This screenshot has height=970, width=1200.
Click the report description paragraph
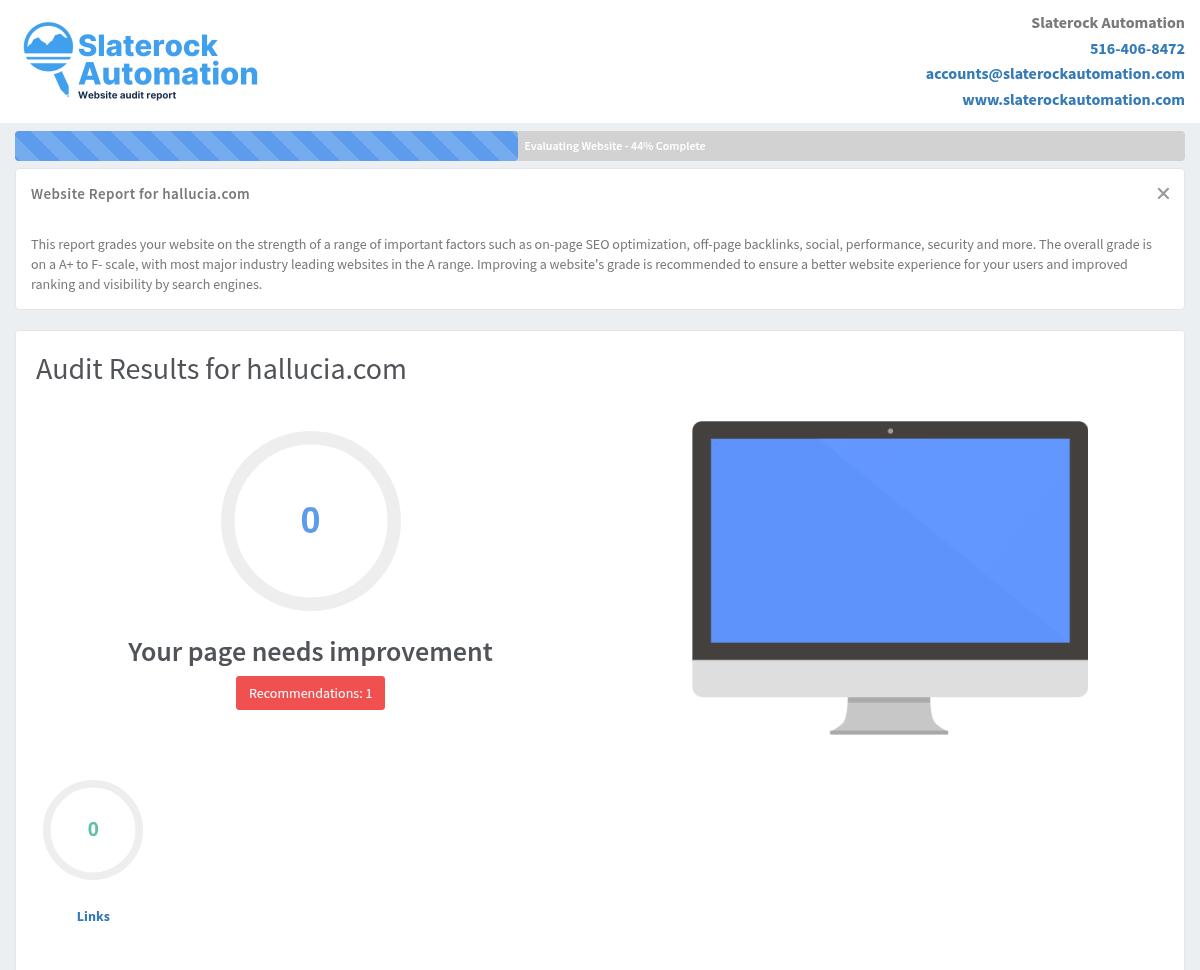pos(591,264)
